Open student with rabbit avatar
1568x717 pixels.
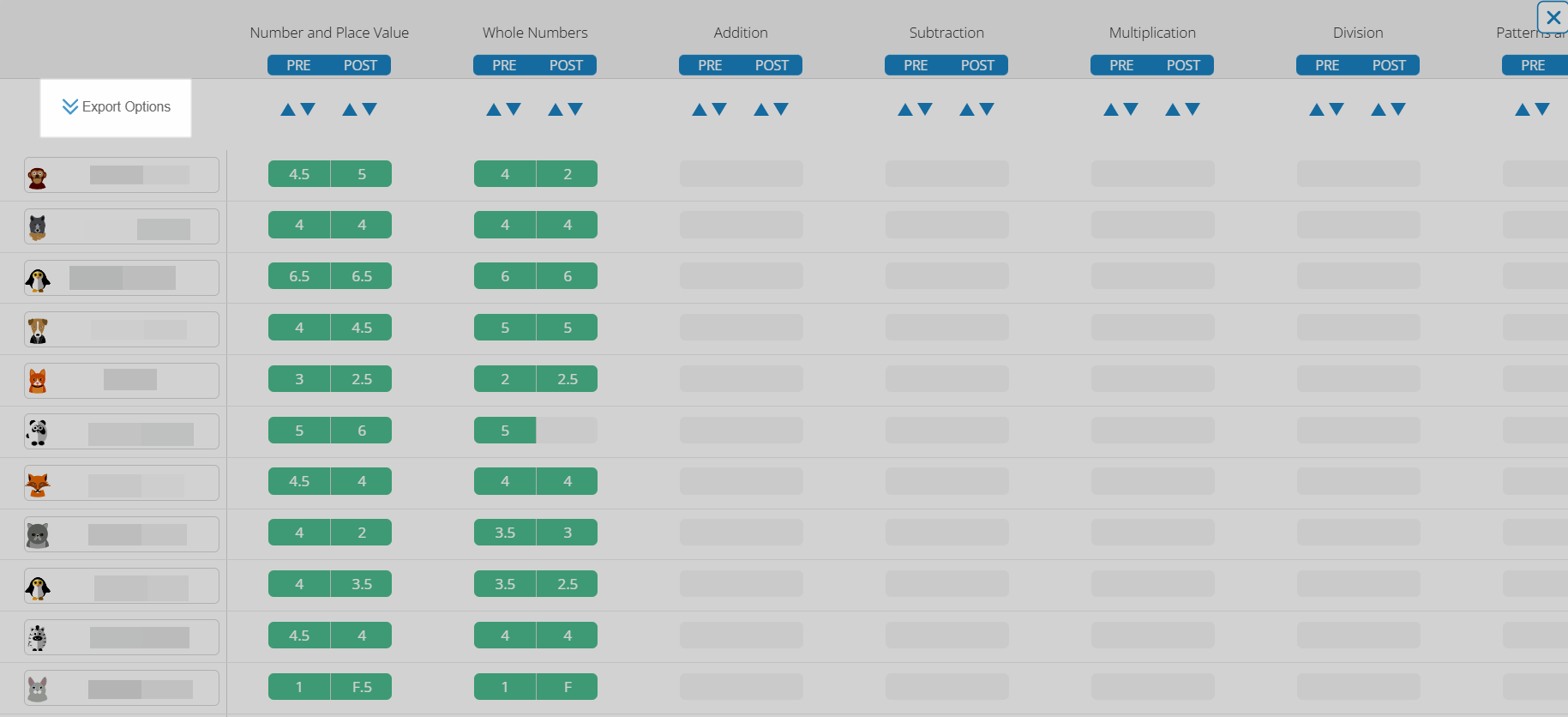click(x=122, y=688)
